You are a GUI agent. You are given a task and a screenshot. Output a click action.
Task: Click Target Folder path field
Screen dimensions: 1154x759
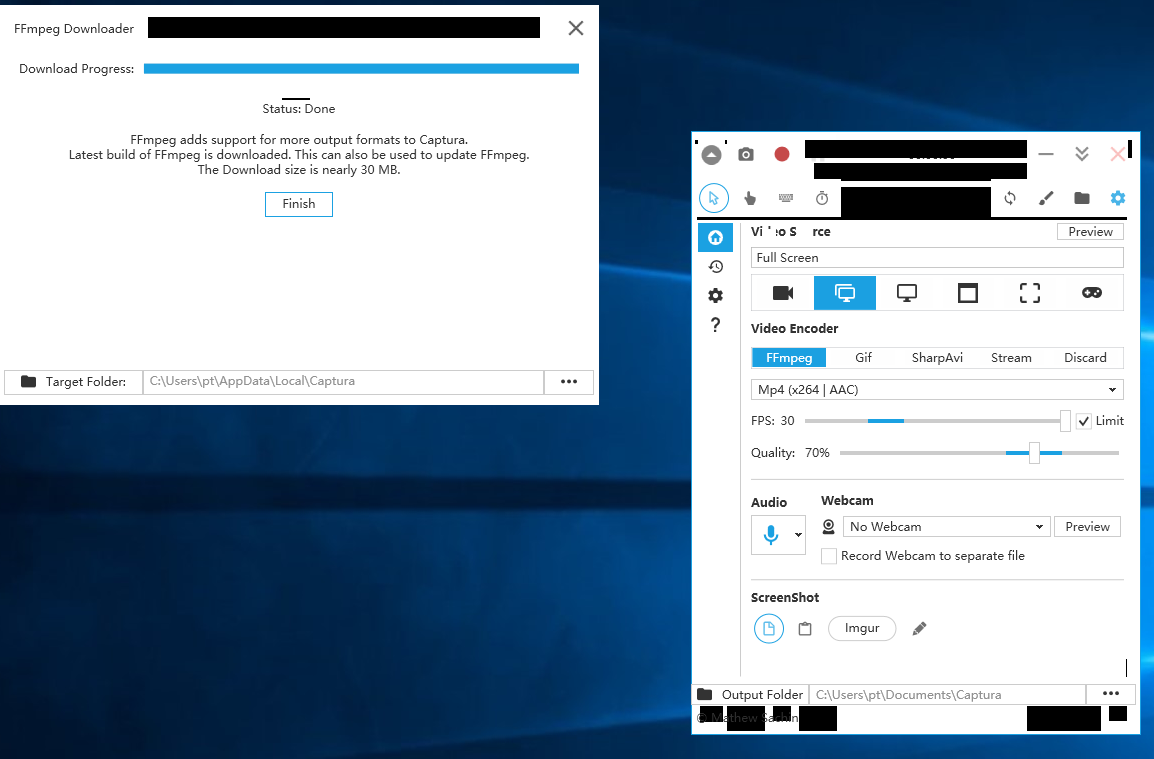point(343,381)
